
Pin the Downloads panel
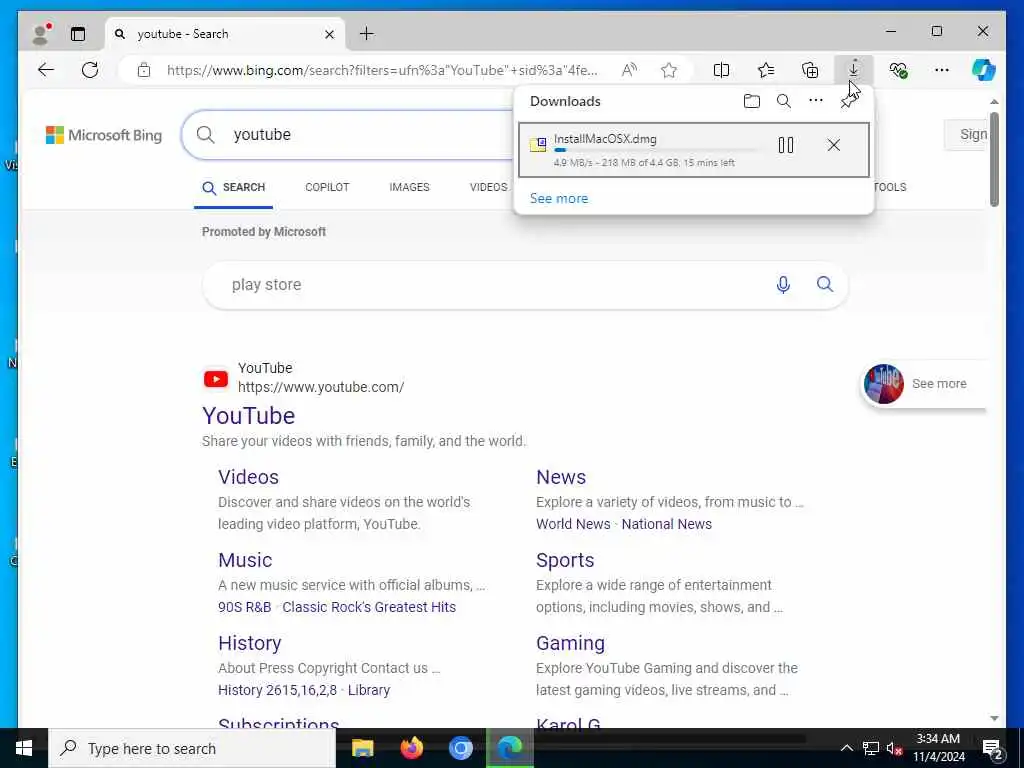(x=848, y=101)
